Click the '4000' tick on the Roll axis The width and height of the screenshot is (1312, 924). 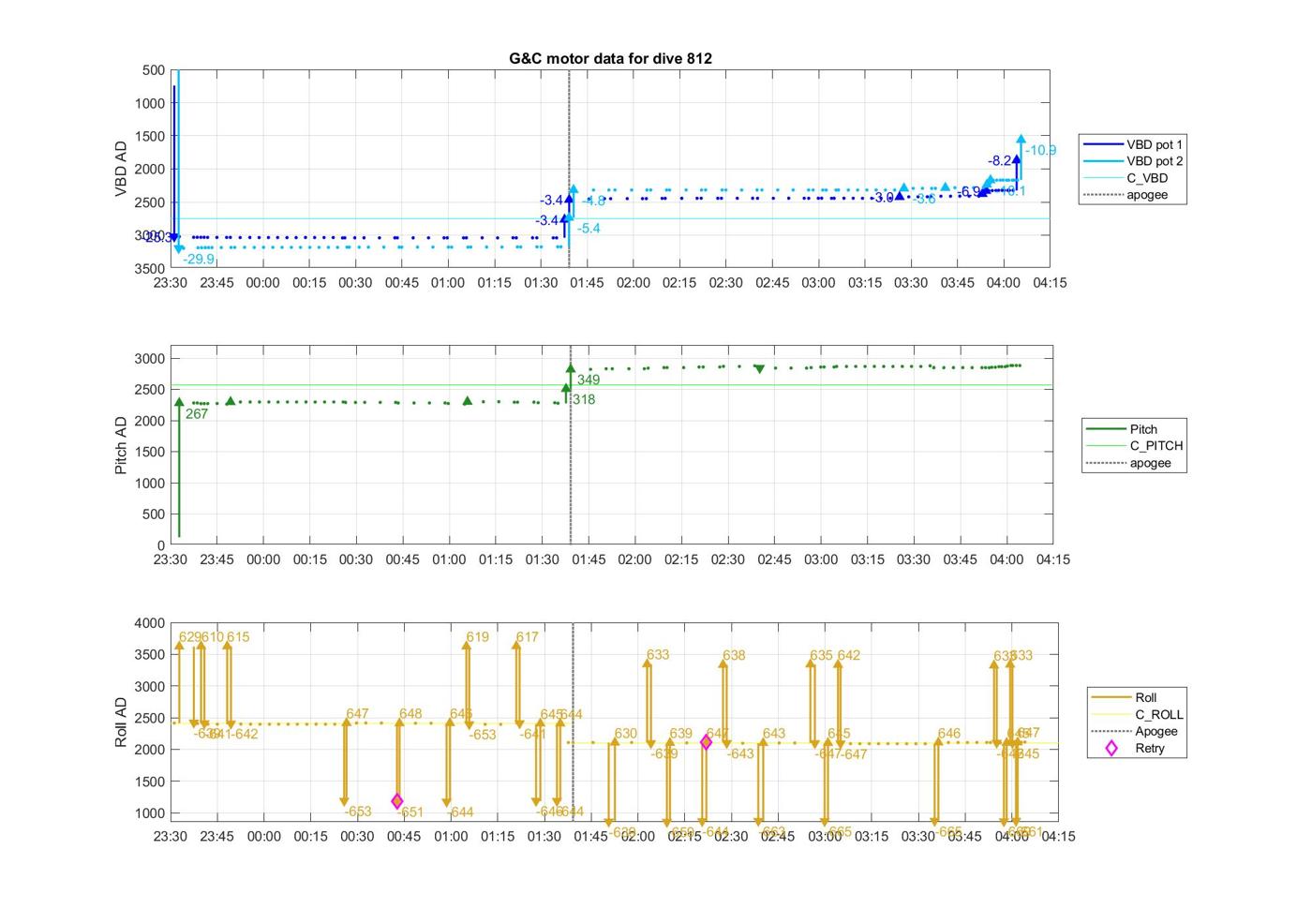(x=150, y=623)
